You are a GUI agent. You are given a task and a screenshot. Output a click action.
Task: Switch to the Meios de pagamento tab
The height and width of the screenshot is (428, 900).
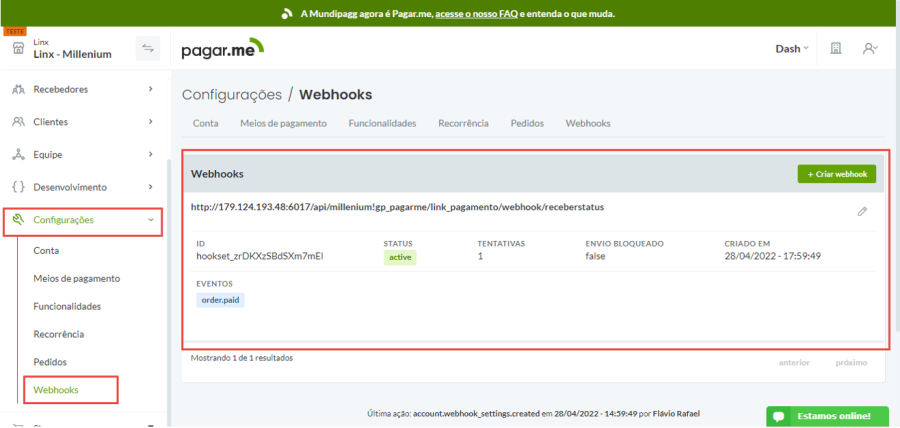point(284,123)
